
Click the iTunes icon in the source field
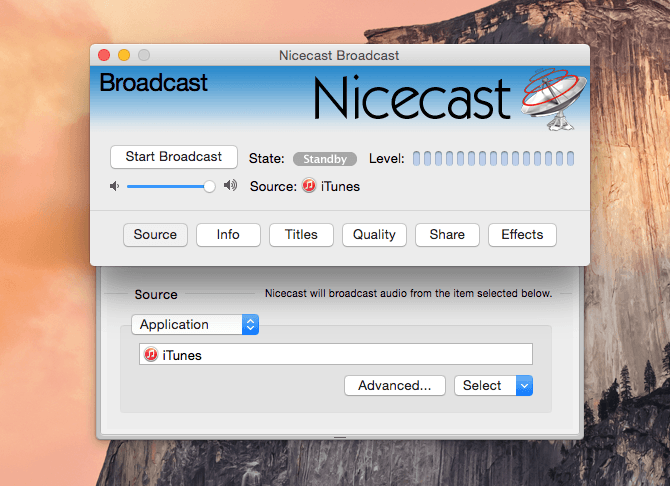[150, 354]
